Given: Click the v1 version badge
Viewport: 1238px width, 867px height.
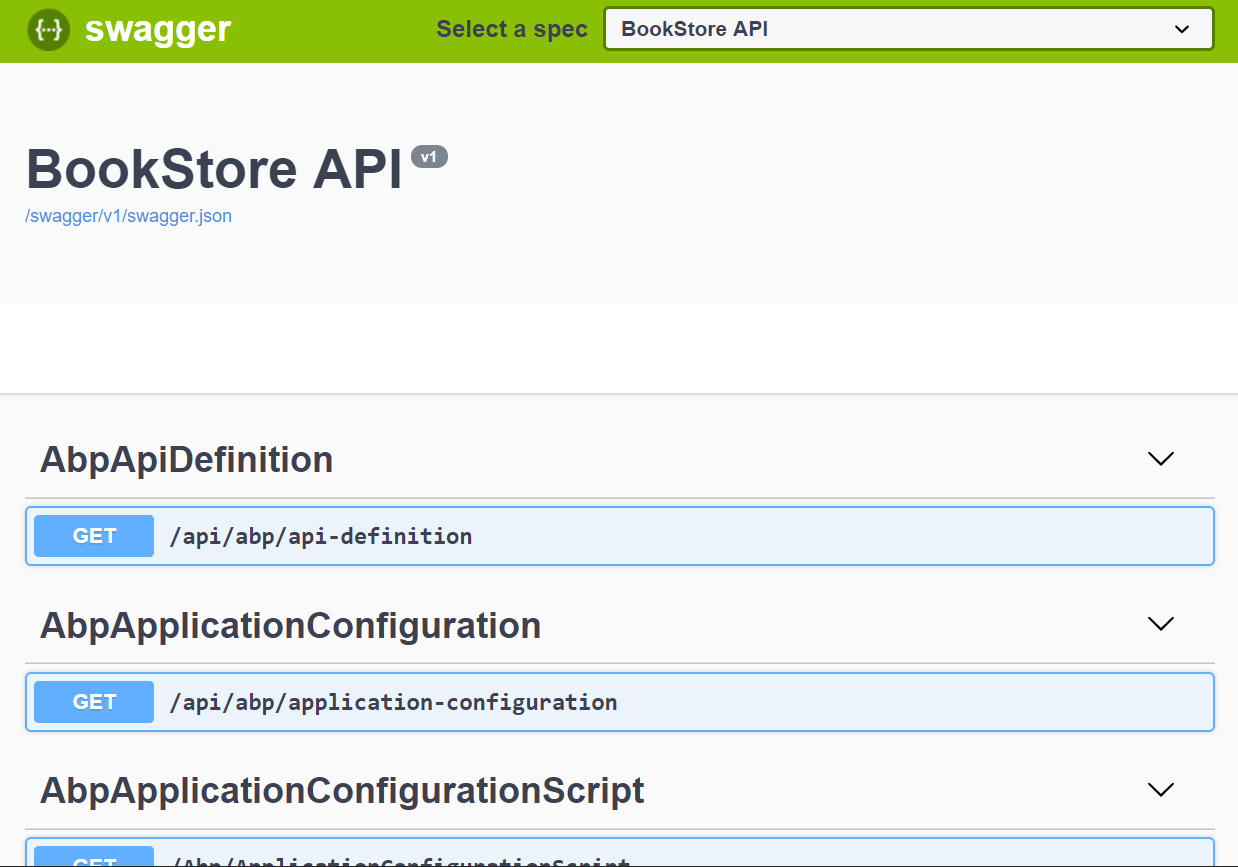Looking at the screenshot, I should [429, 157].
